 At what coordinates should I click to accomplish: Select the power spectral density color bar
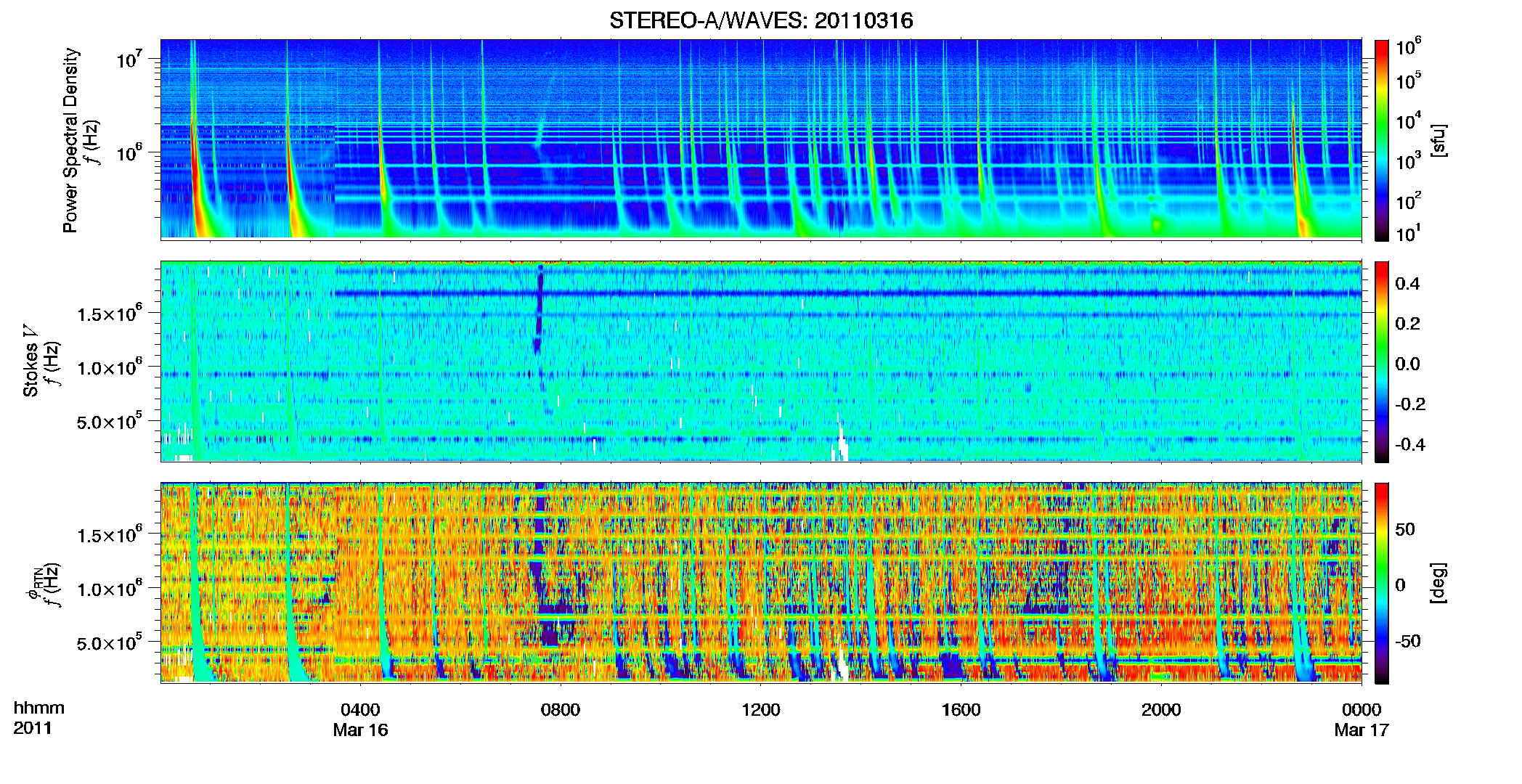(1382, 140)
